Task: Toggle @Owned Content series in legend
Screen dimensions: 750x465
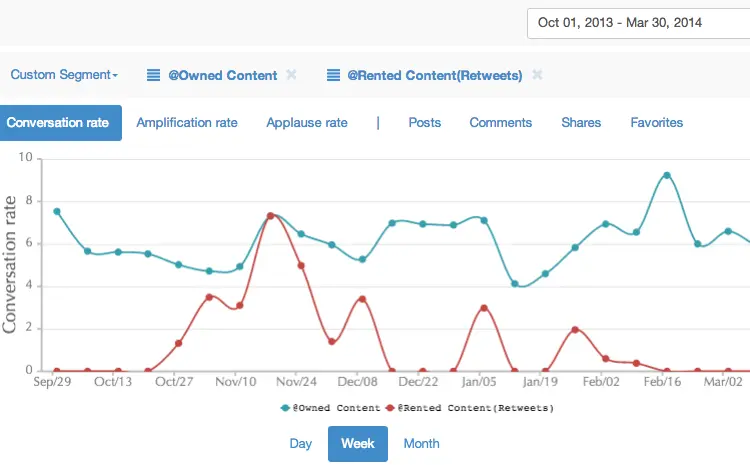Action: tap(331, 408)
